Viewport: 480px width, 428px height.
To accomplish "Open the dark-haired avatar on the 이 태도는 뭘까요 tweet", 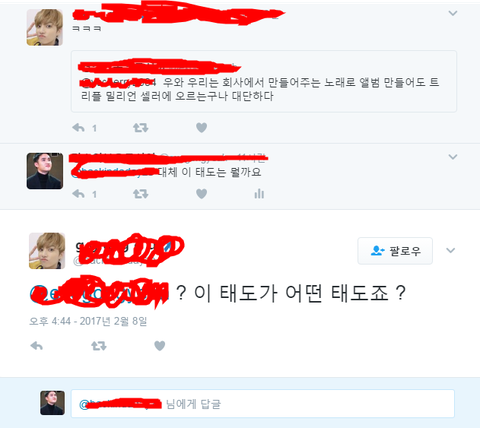I will point(45,171).
